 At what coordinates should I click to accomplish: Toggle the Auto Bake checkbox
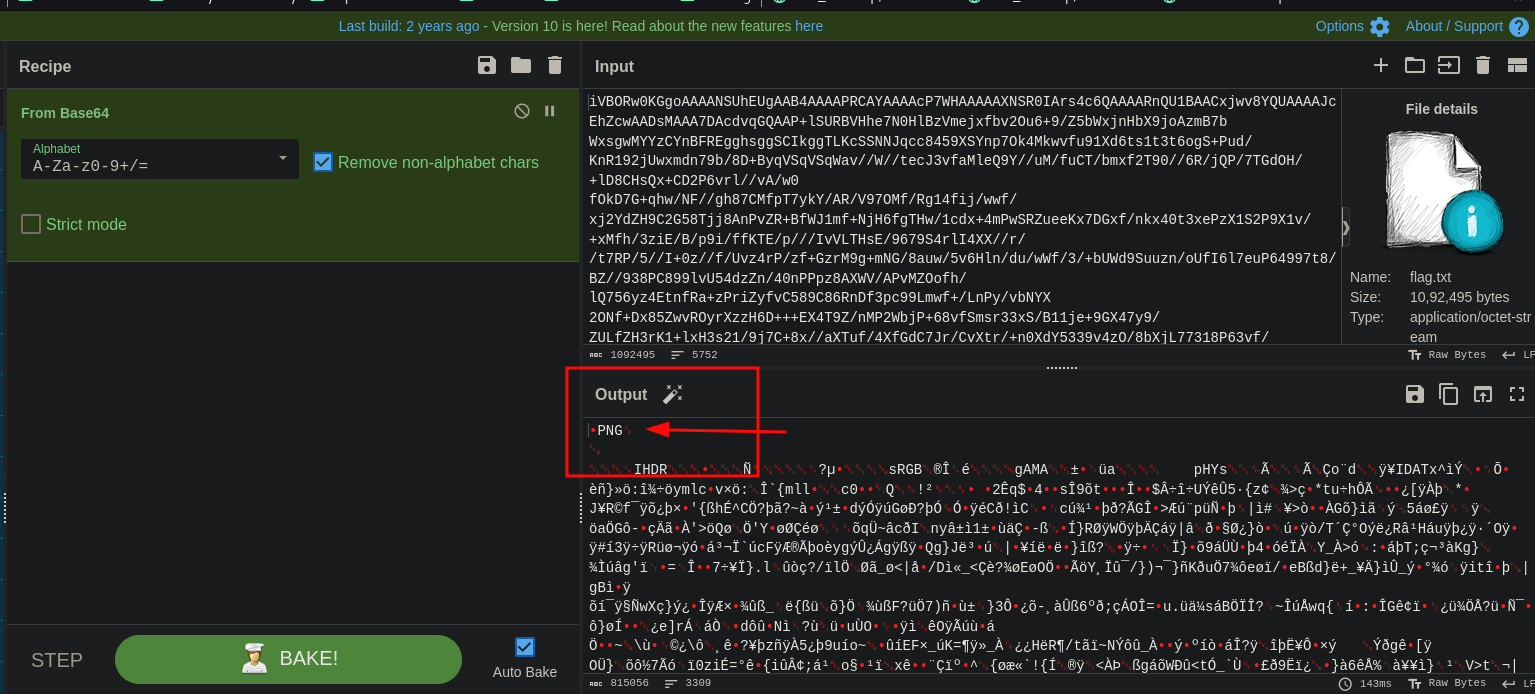[x=525, y=647]
